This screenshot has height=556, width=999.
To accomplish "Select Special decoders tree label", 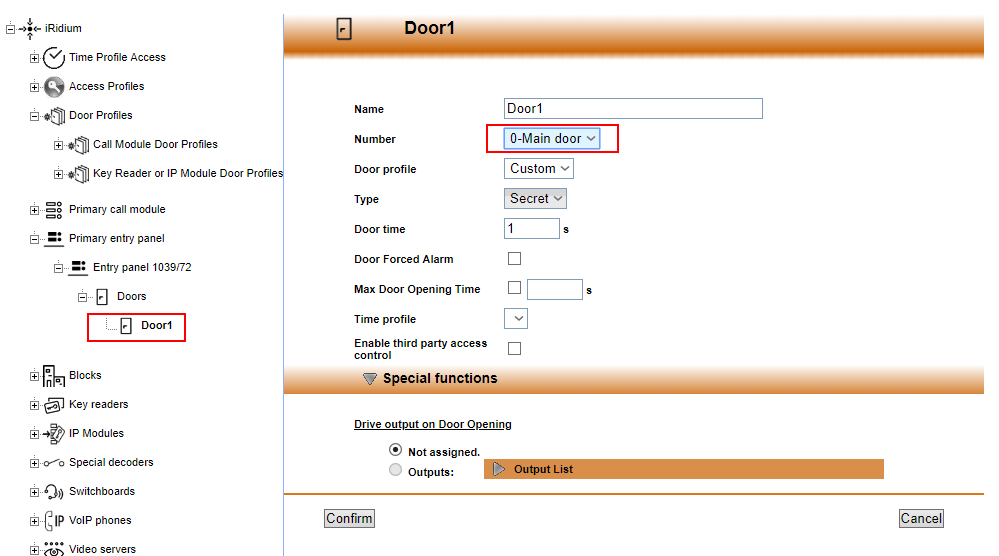I will 111,462.
